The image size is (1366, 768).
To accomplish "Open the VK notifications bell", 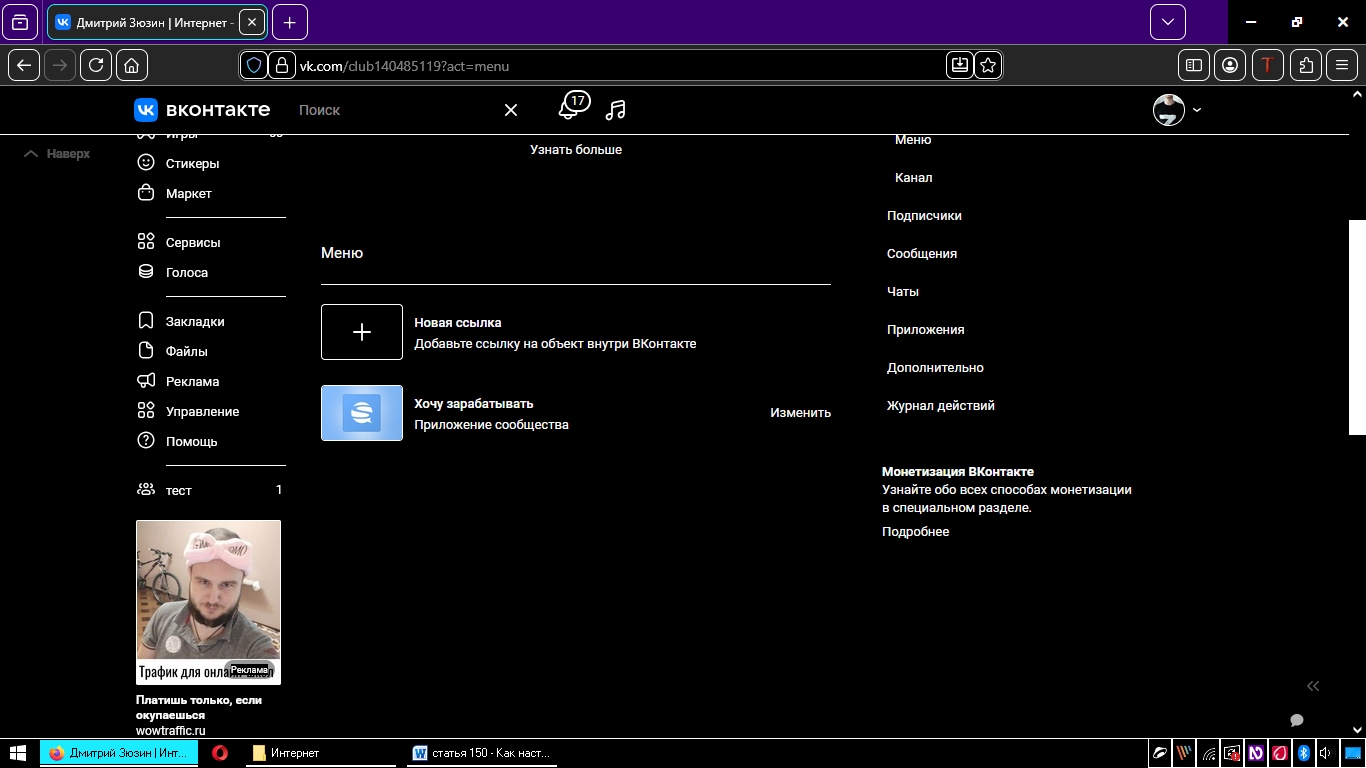I will pyautogui.click(x=568, y=110).
